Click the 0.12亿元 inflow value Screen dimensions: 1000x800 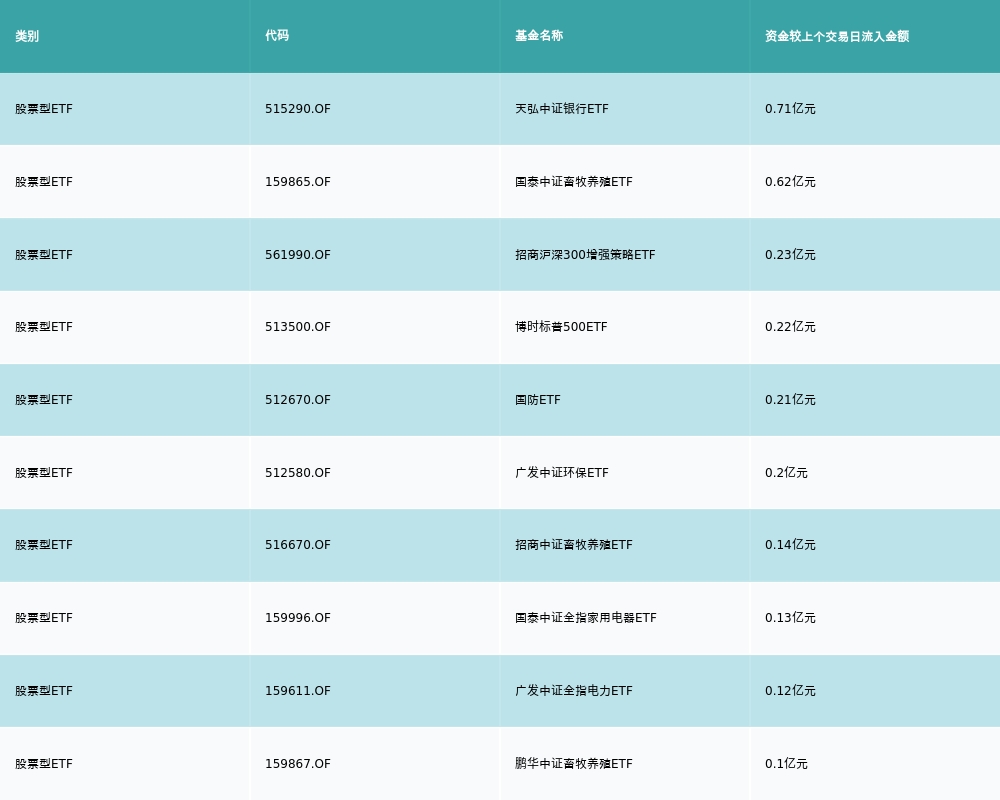[790, 691]
